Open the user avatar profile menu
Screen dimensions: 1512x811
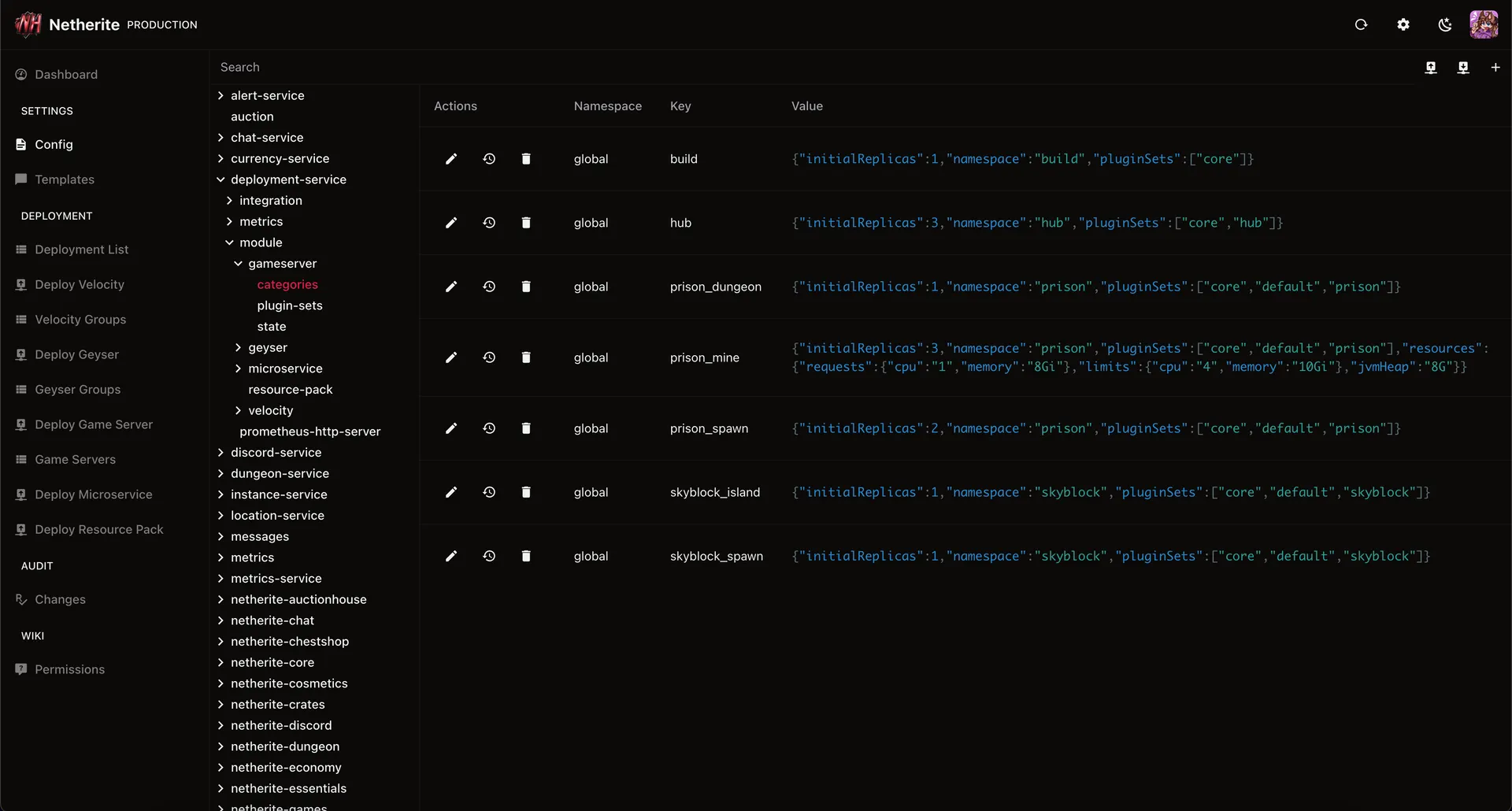[x=1484, y=25]
